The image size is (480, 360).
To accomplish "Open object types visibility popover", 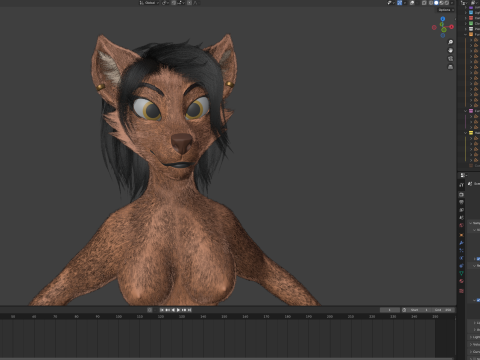I will [x=390, y=3].
